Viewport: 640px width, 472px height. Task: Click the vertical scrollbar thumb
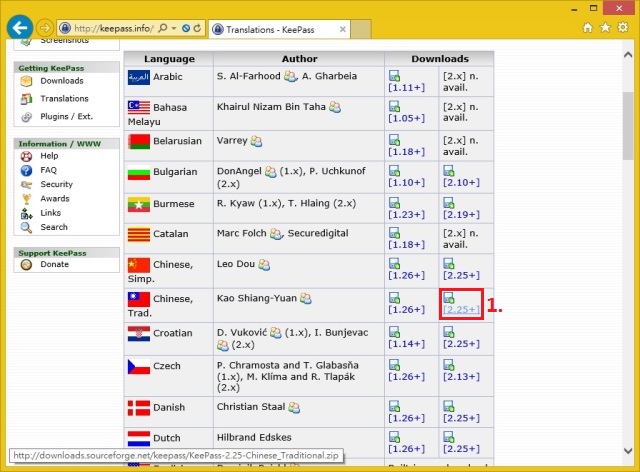(628, 126)
